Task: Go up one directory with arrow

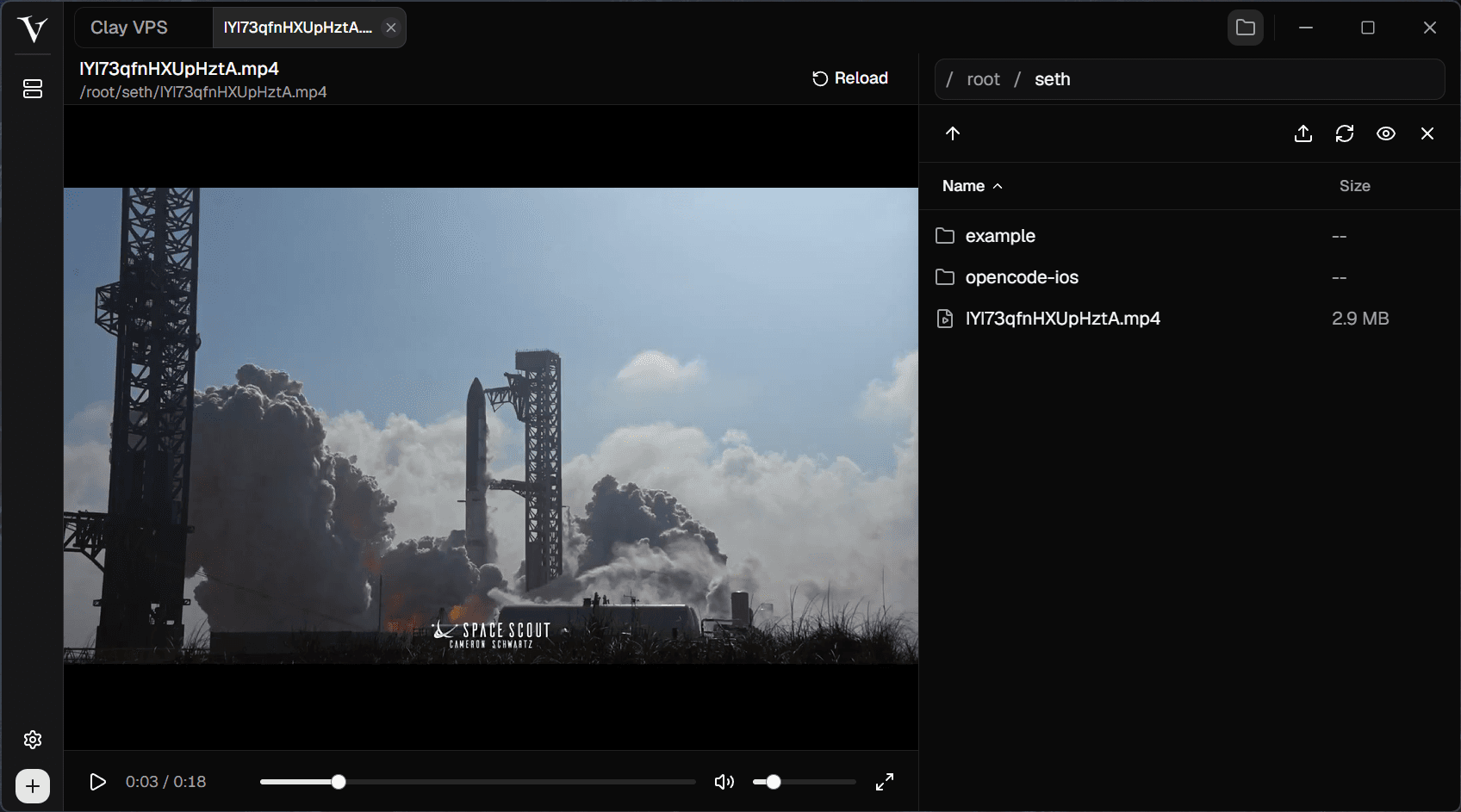Action: click(x=953, y=133)
